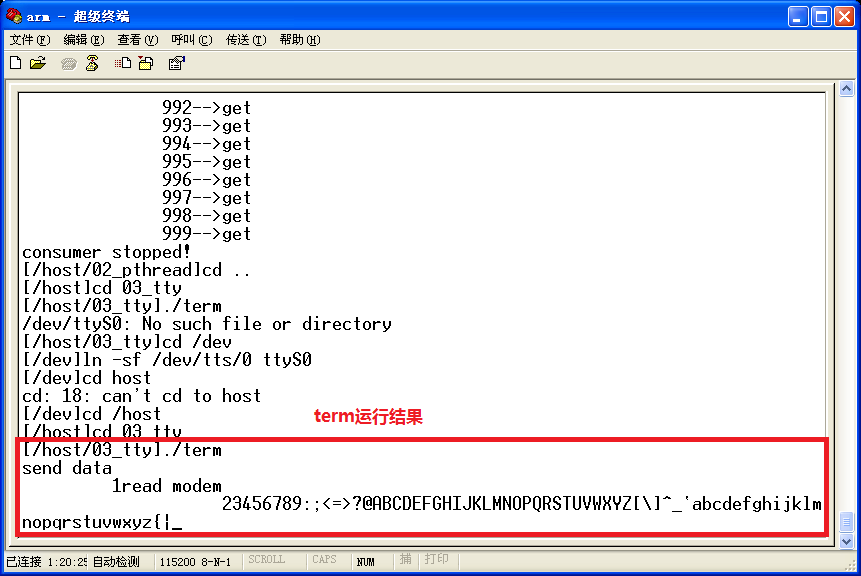The width and height of the screenshot is (861, 576).
Task: Open the 呼叫(C) menu
Action: pos(192,40)
